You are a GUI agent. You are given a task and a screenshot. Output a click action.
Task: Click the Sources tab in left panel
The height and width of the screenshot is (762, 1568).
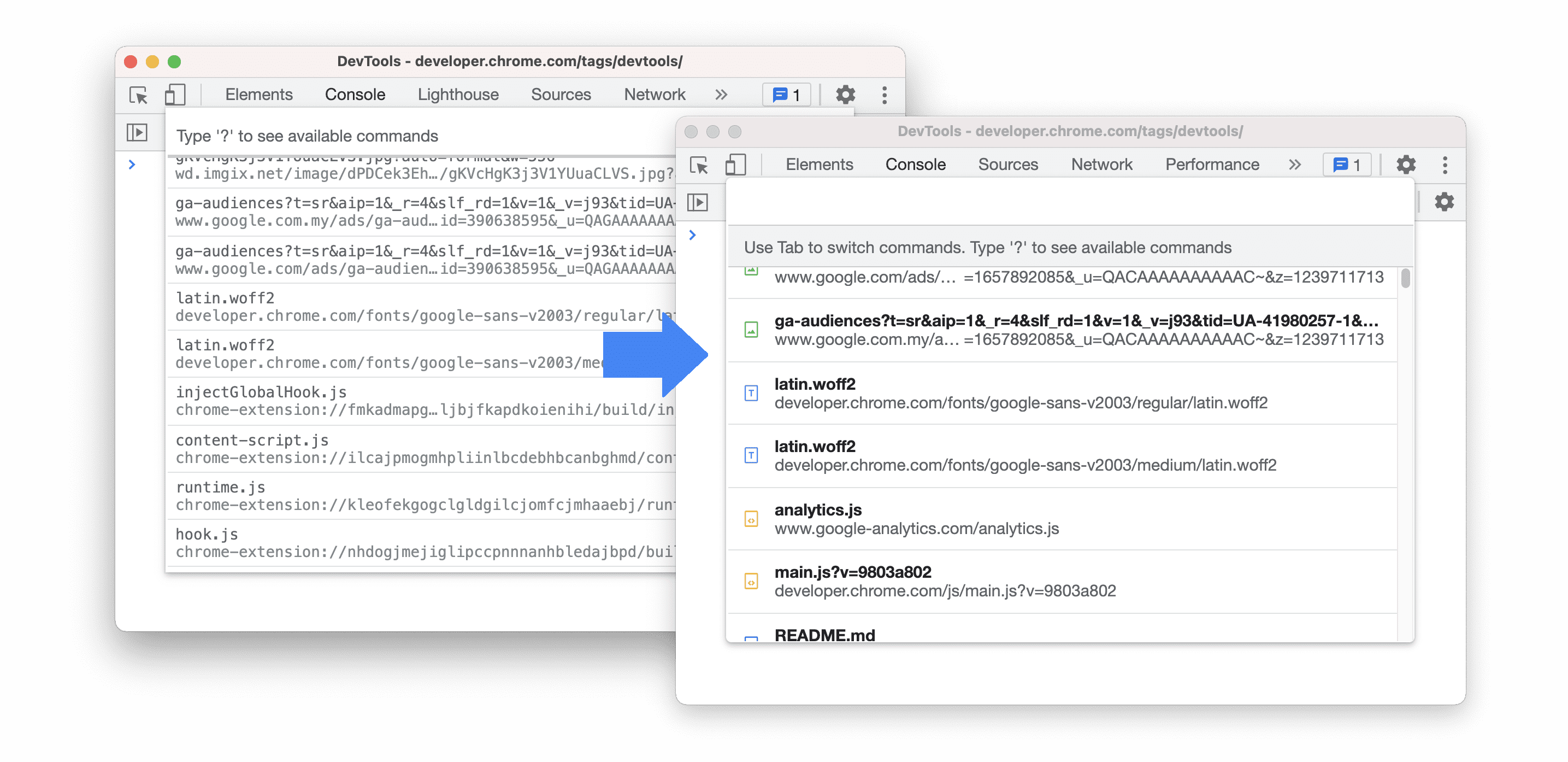pos(560,93)
